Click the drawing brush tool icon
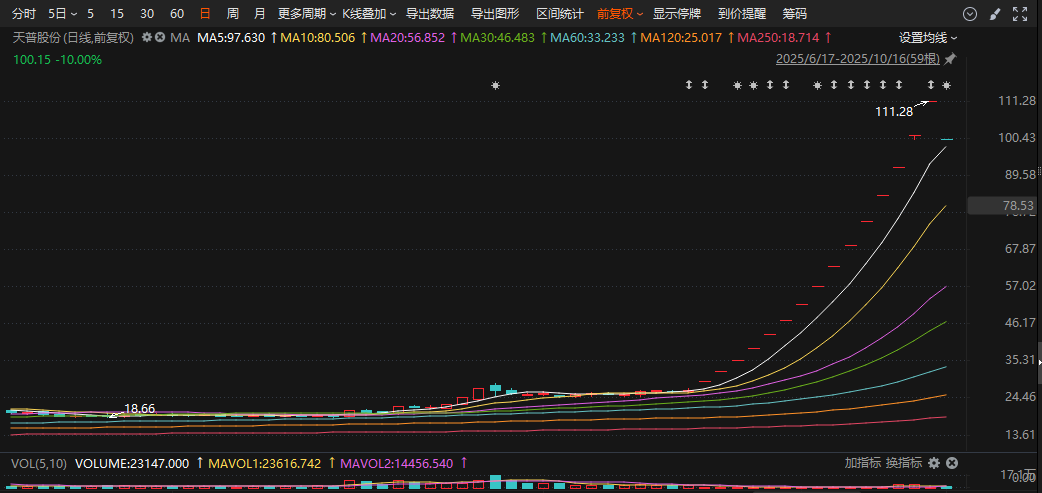 [994, 14]
